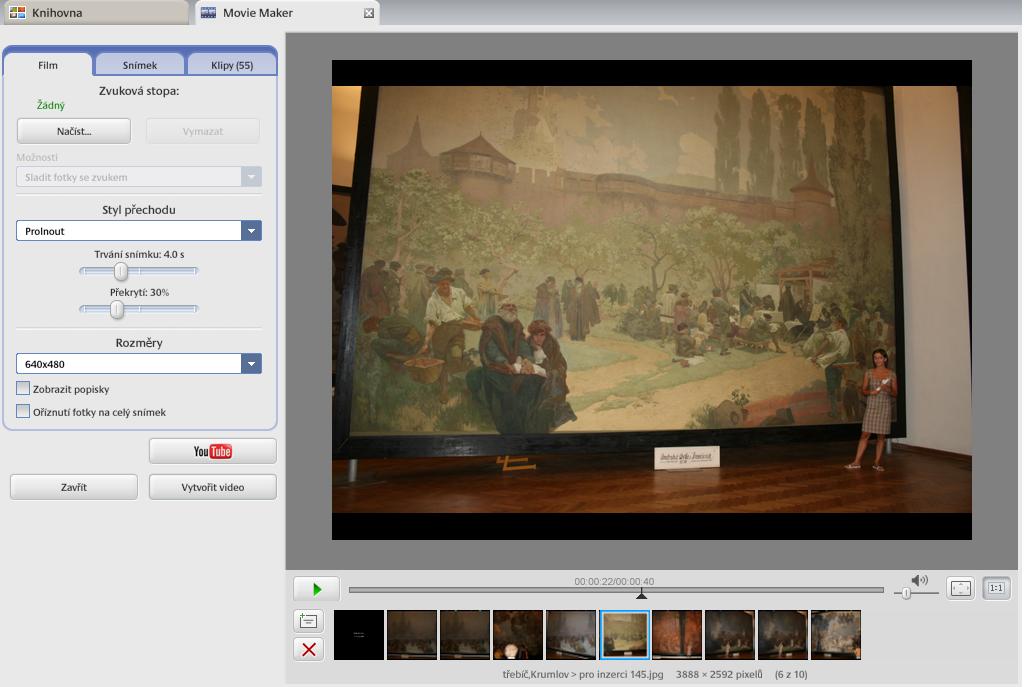The image size is (1024, 687).
Task: Show preview at 1:1 size
Action: coord(996,588)
